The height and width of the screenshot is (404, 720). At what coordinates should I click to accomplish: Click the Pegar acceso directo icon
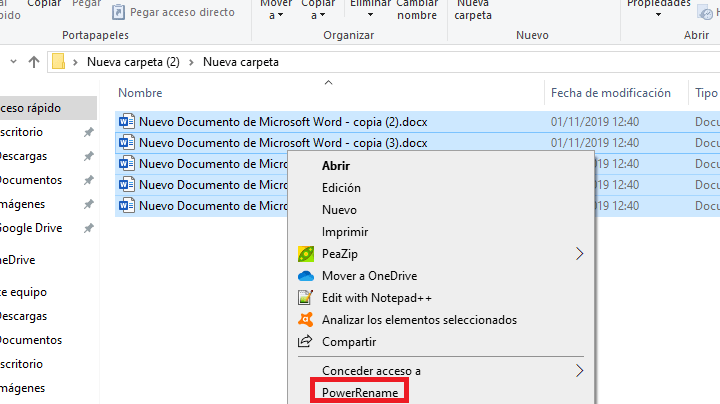coord(120,13)
